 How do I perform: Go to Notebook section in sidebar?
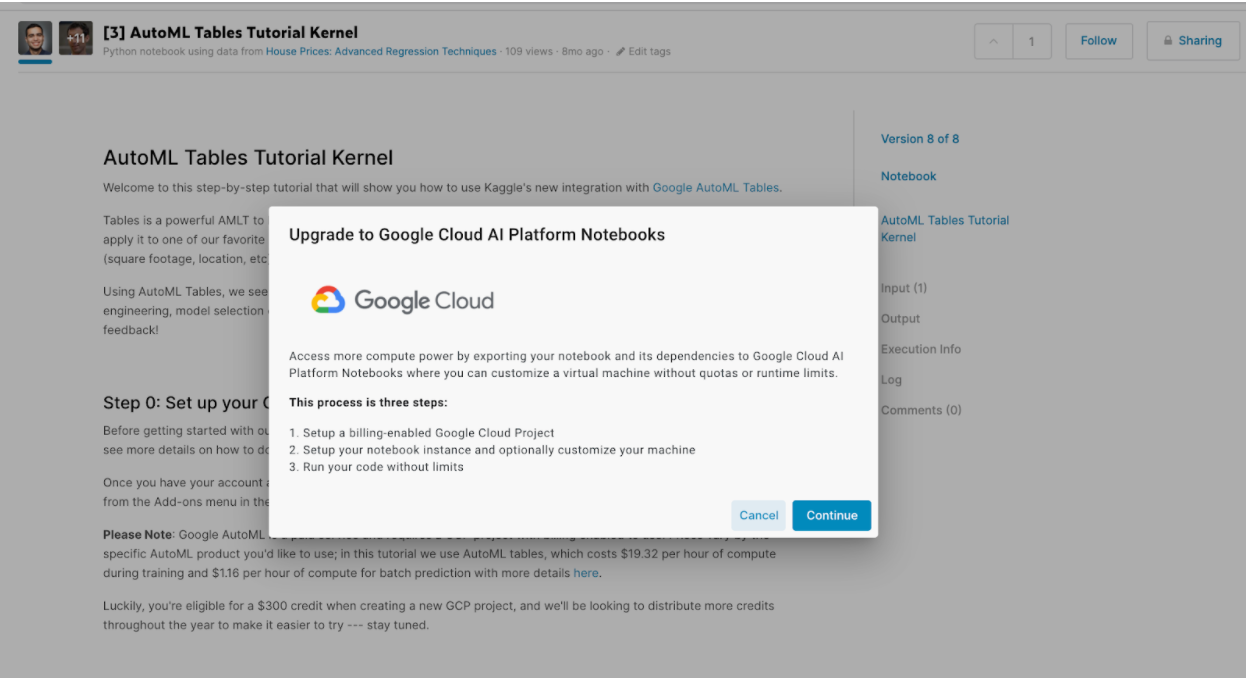pyautogui.click(x=909, y=176)
